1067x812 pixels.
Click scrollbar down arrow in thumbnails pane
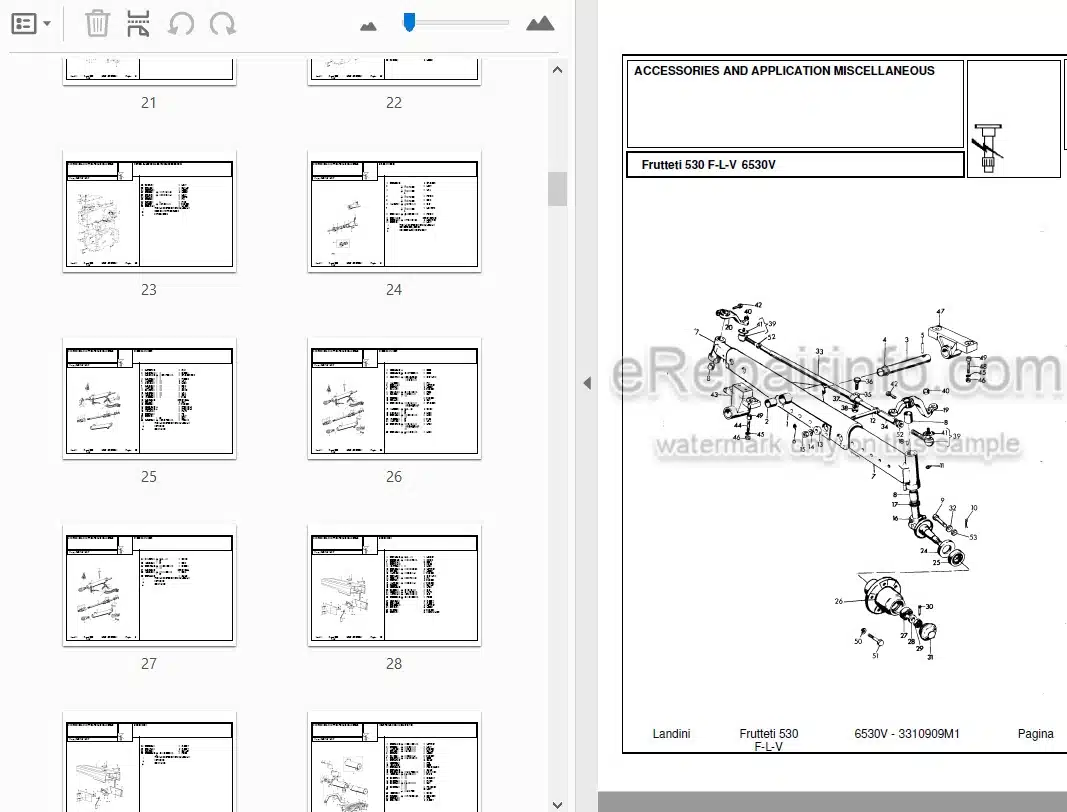coord(557,804)
